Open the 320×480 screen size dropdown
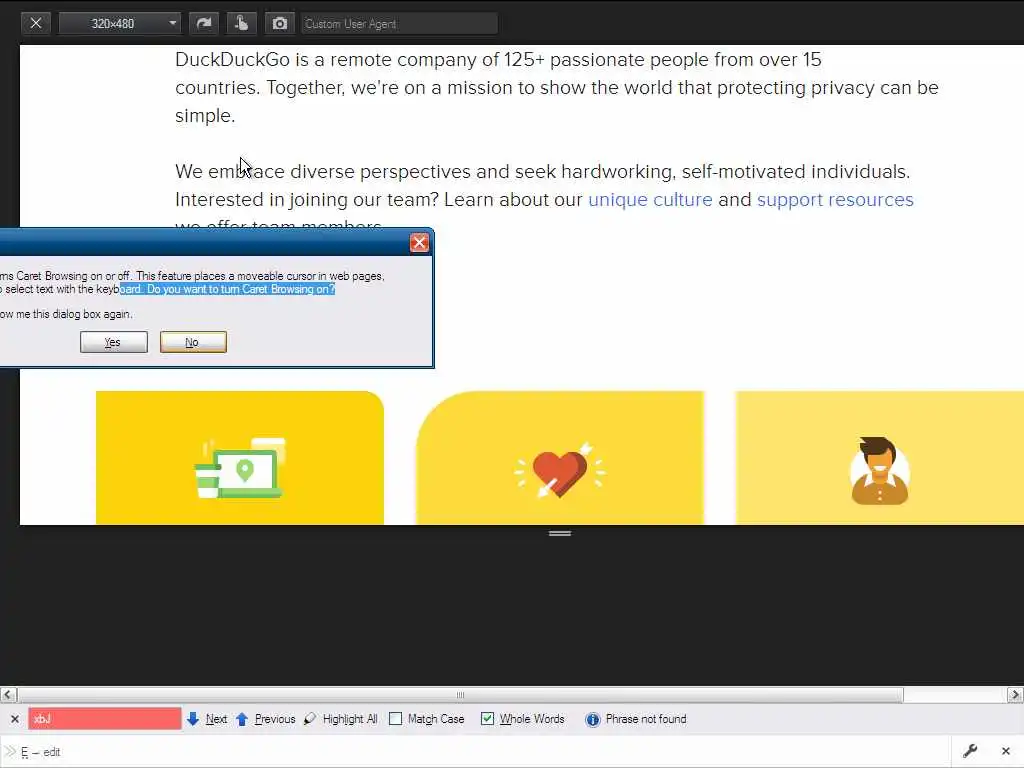Viewport: 1024px width, 768px height. 120,24
